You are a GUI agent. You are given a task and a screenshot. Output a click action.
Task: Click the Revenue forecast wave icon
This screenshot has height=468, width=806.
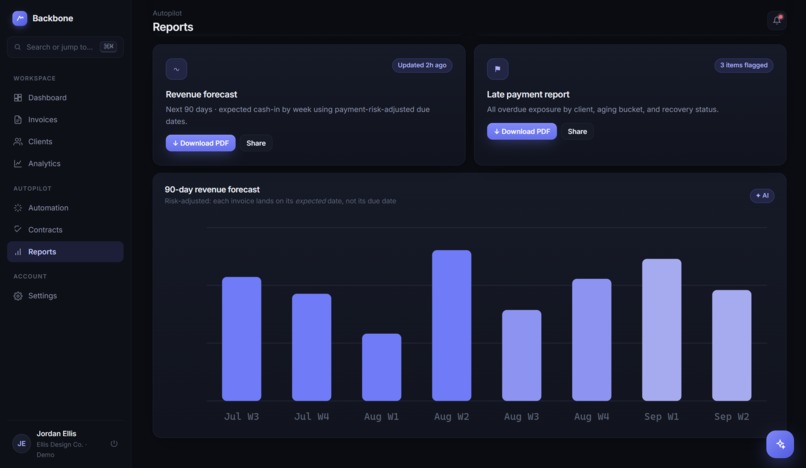point(176,69)
